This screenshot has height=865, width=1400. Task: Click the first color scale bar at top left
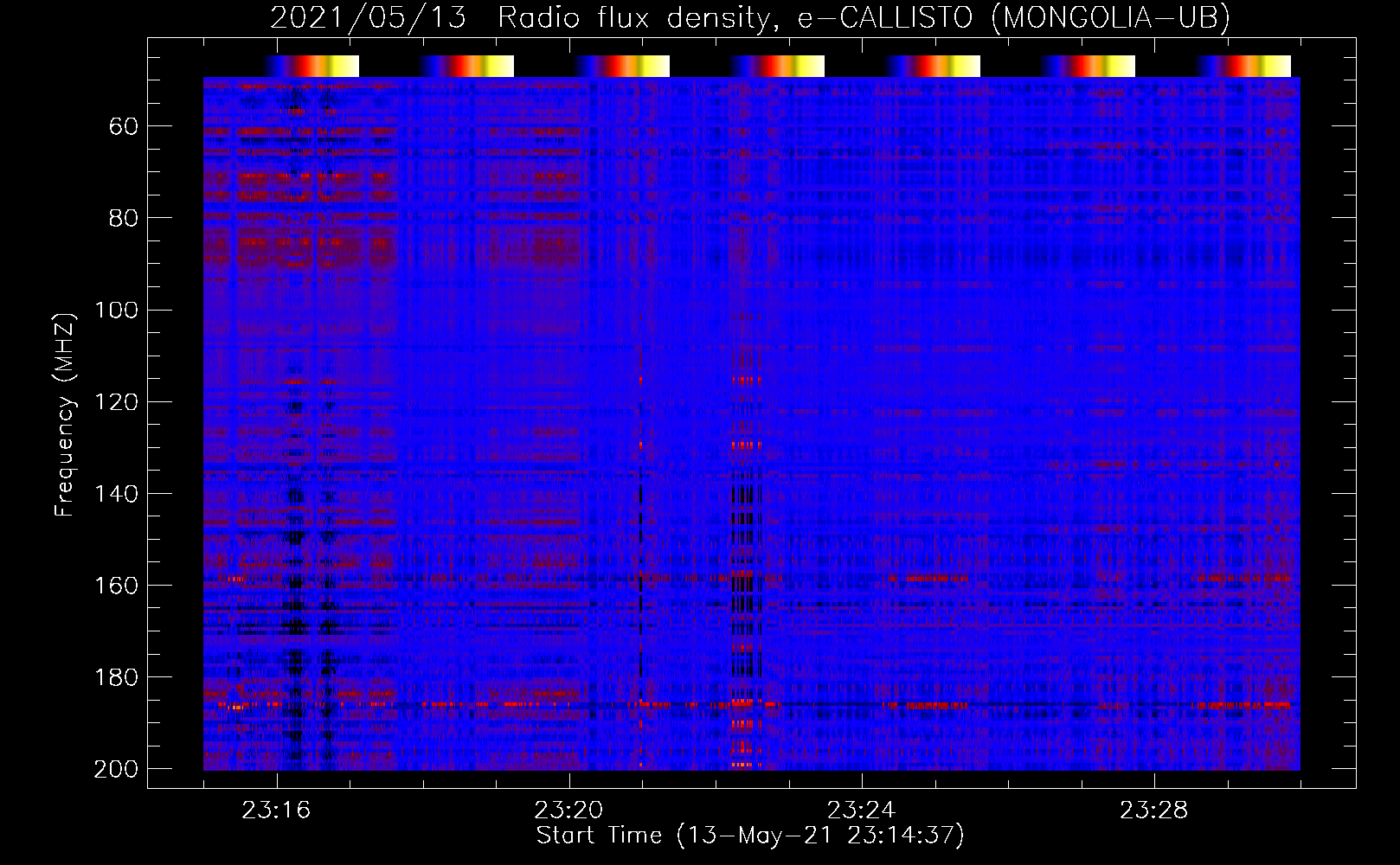click(x=311, y=66)
